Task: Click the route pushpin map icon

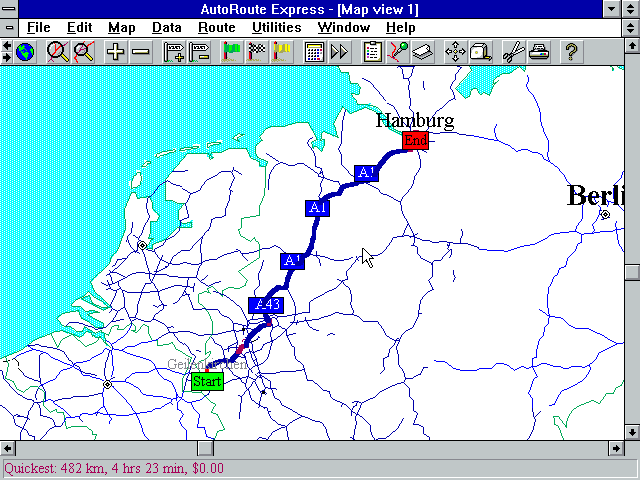Action: coord(398,52)
